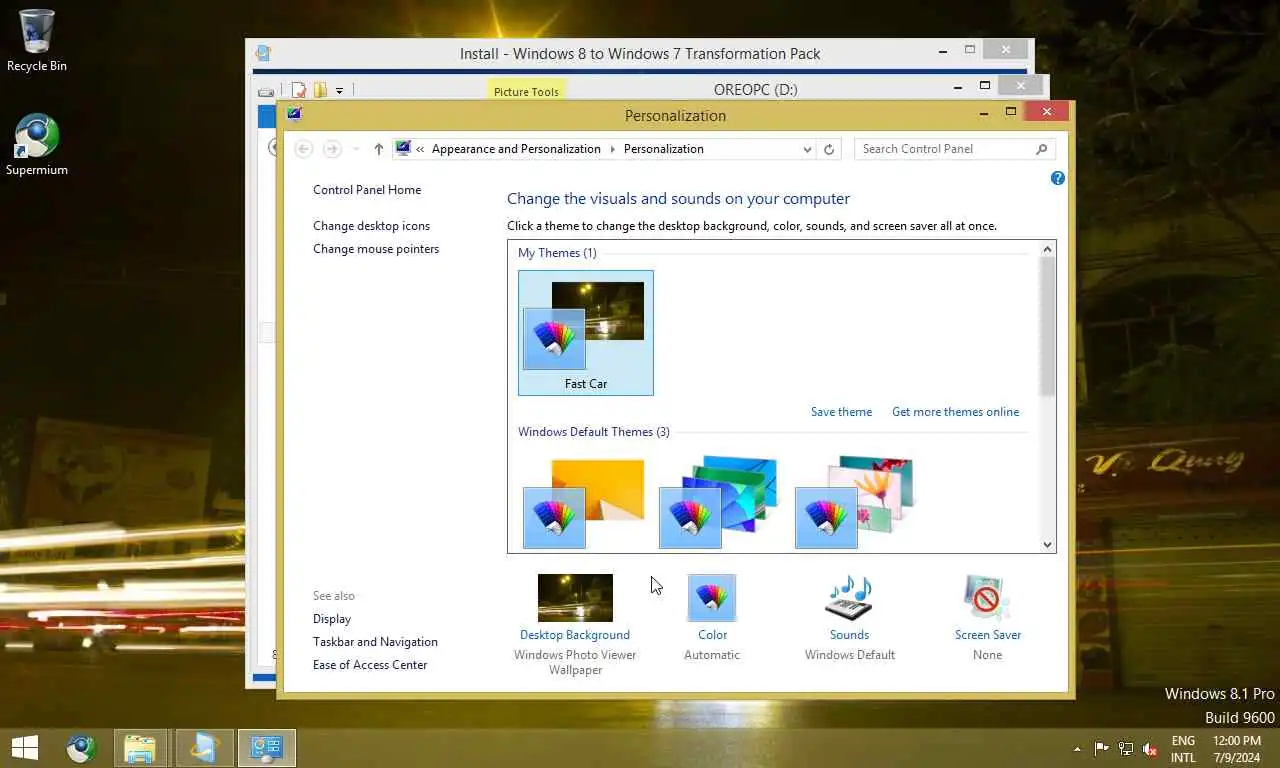This screenshot has width=1280, height=768.
Task: Click the search magnifier icon
Action: tap(1041, 149)
